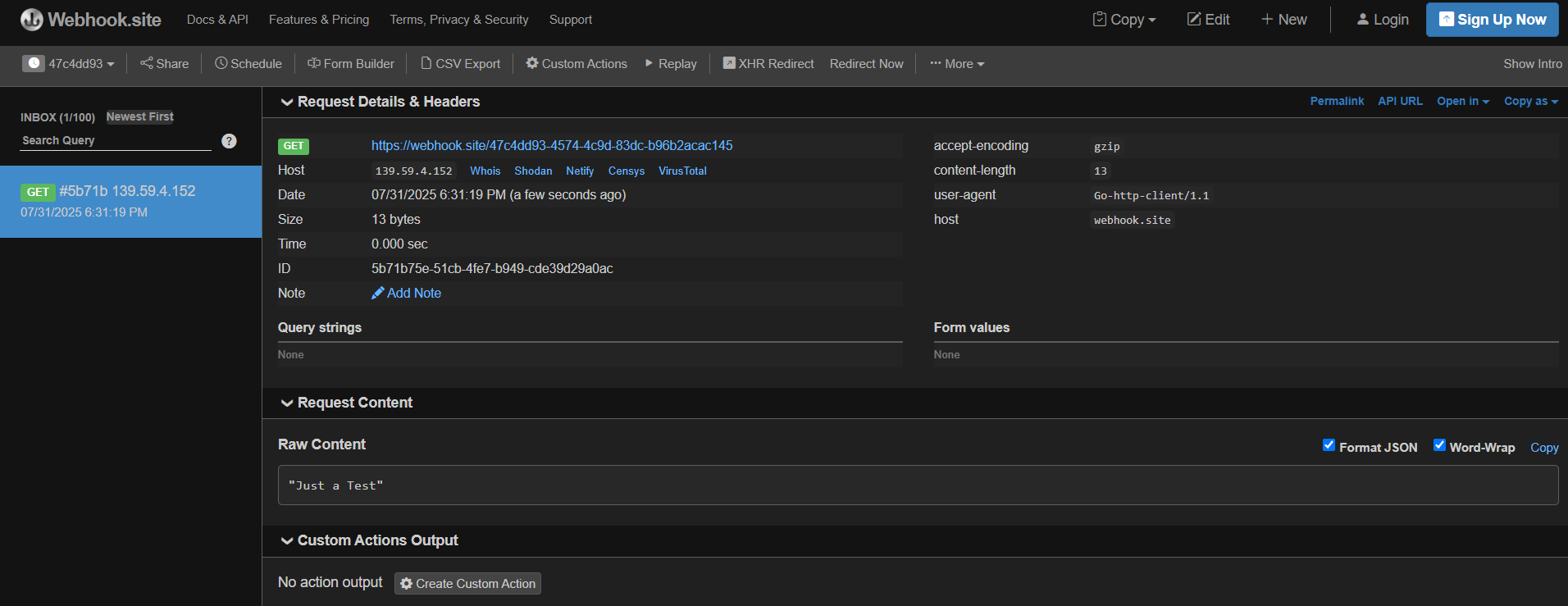This screenshot has width=1568, height=606.
Task: Open the Support page
Action: pos(571,20)
